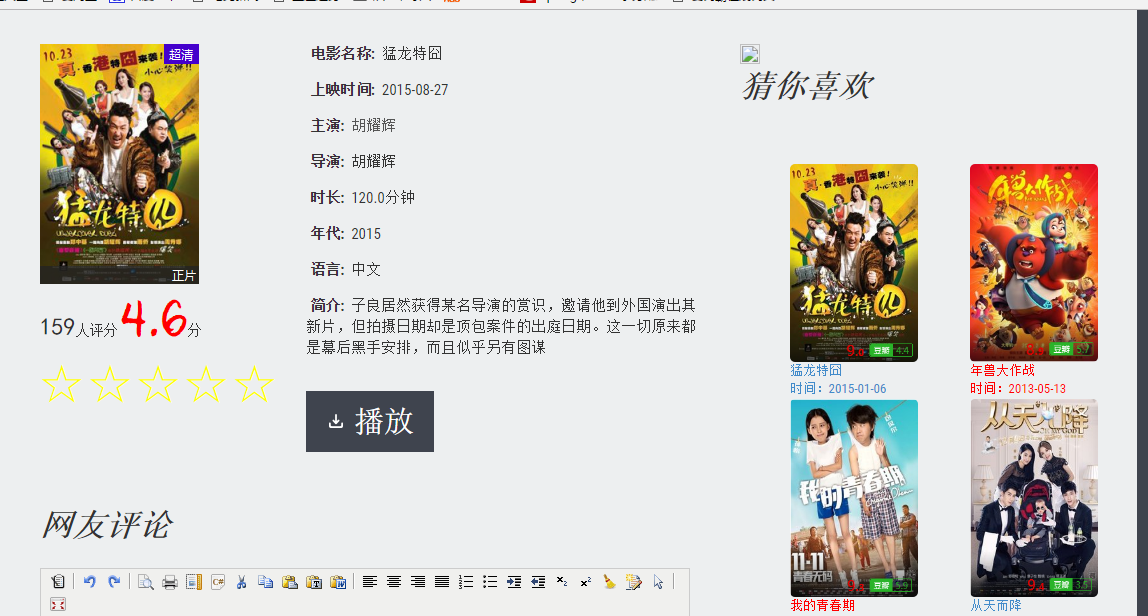The height and width of the screenshot is (616, 1148).
Task: Open the 我的青春期 recommendation link
Action: [822, 606]
